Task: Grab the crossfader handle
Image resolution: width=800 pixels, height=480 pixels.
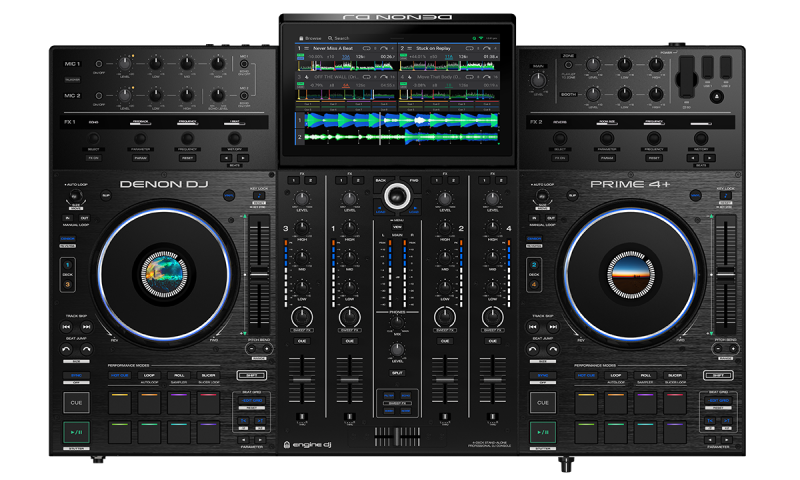Action: coord(397,438)
